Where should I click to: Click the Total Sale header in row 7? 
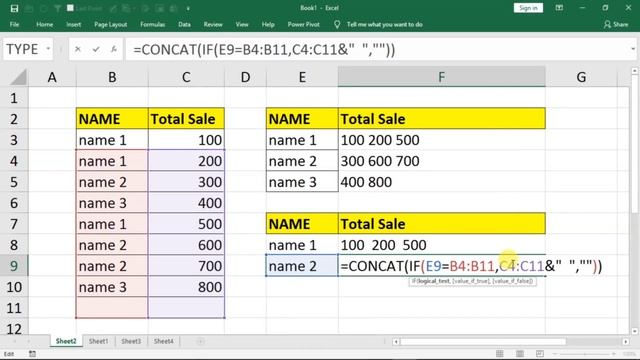442,224
